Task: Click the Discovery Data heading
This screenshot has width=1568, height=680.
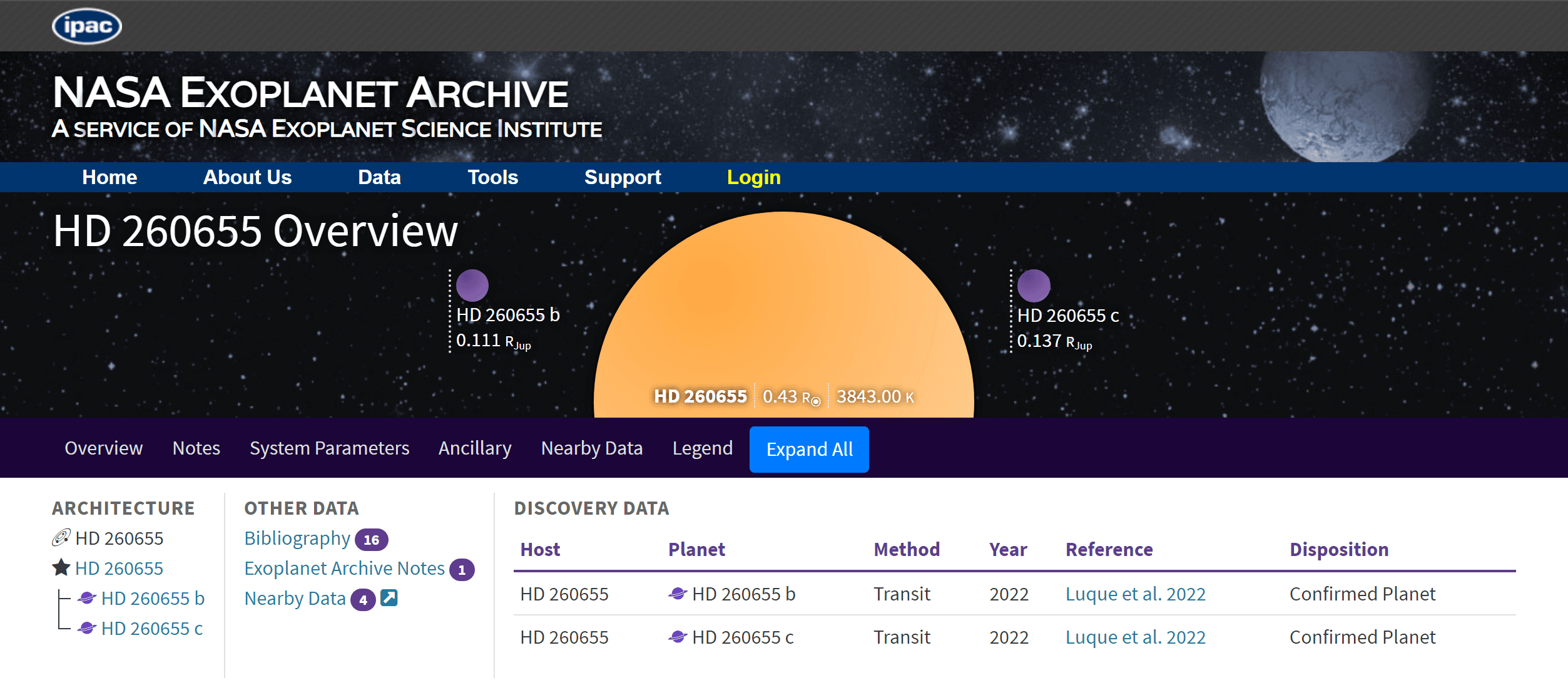Action: click(591, 508)
